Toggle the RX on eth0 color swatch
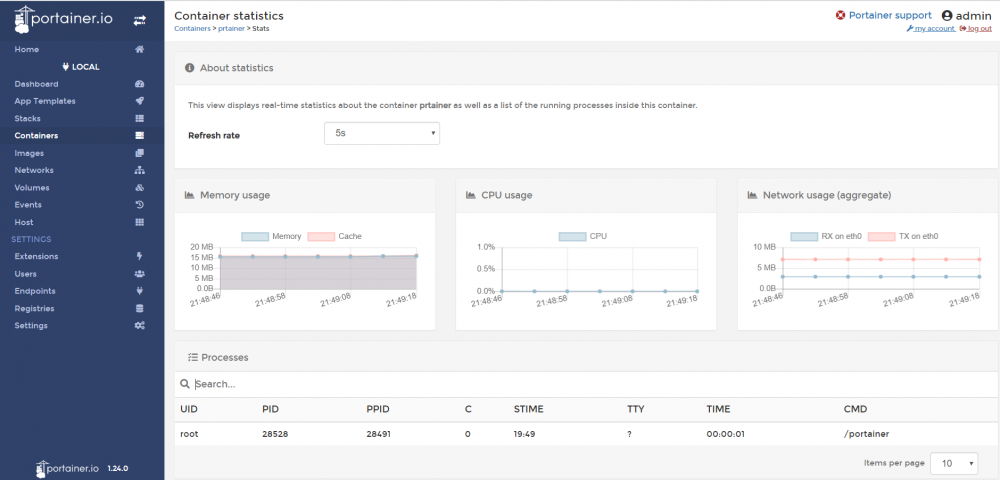 coord(804,236)
